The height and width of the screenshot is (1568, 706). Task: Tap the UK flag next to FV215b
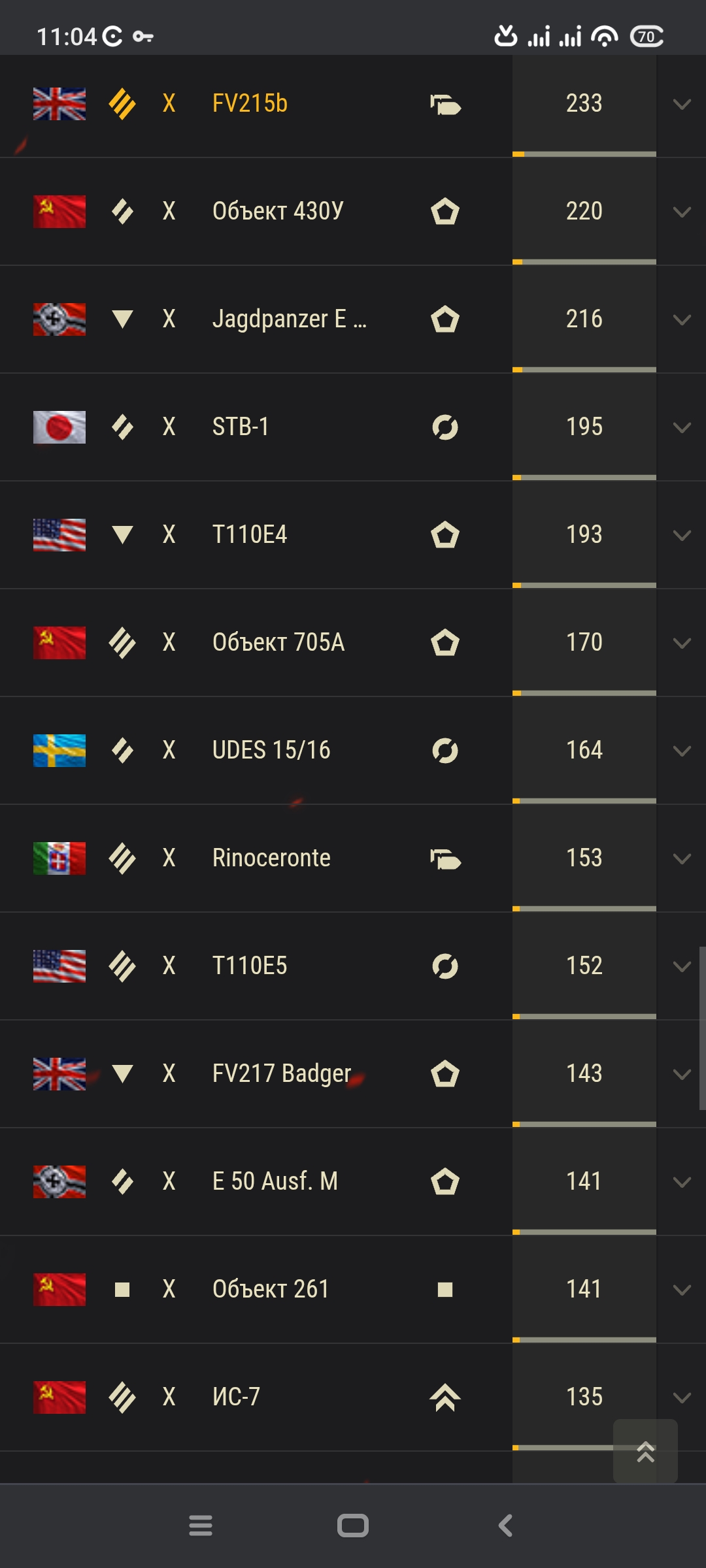59,104
